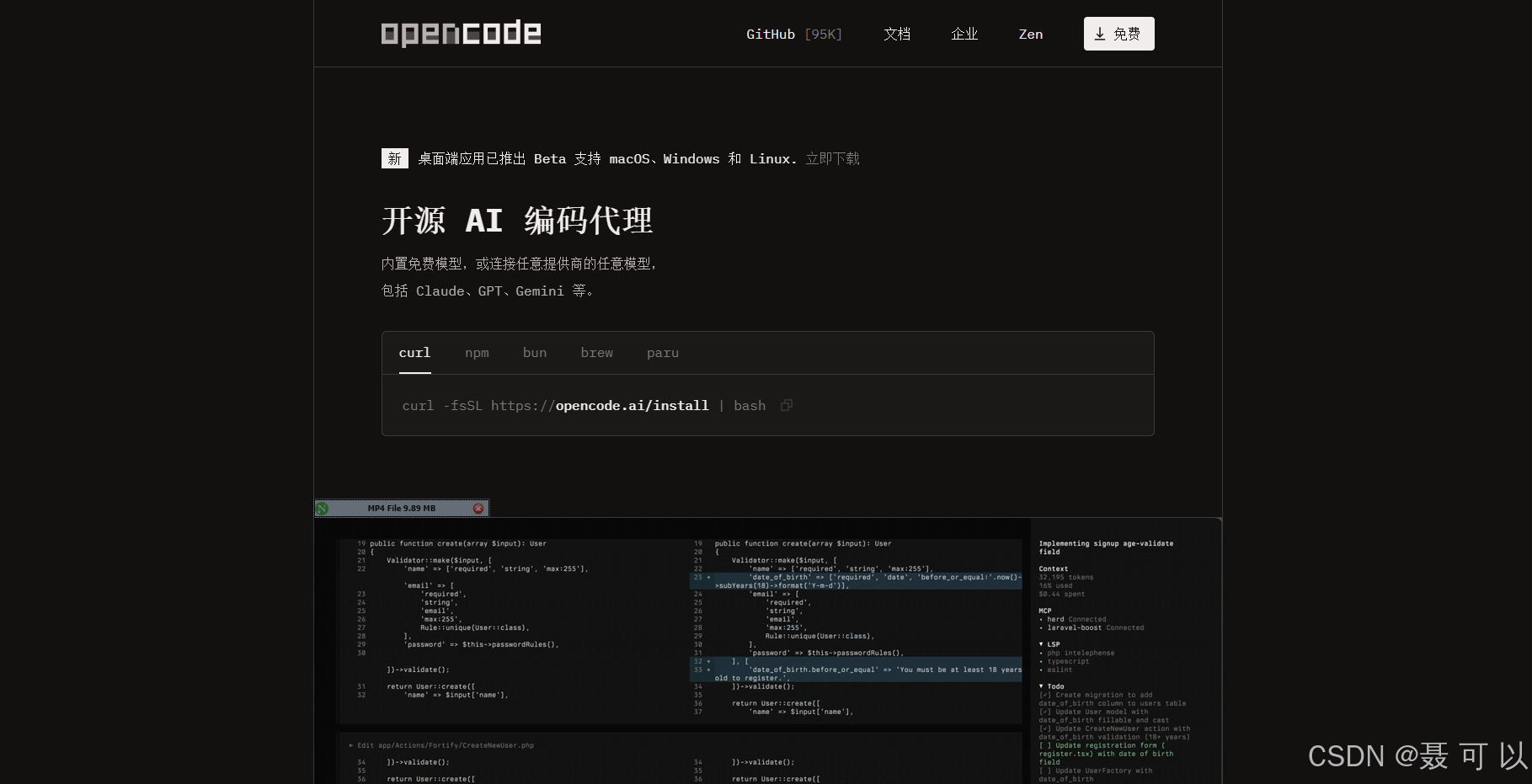This screenshot has height=784, width=1532.
Task: Click the 'laravel-boost Connected' MCP entry
Action: 1092,628
